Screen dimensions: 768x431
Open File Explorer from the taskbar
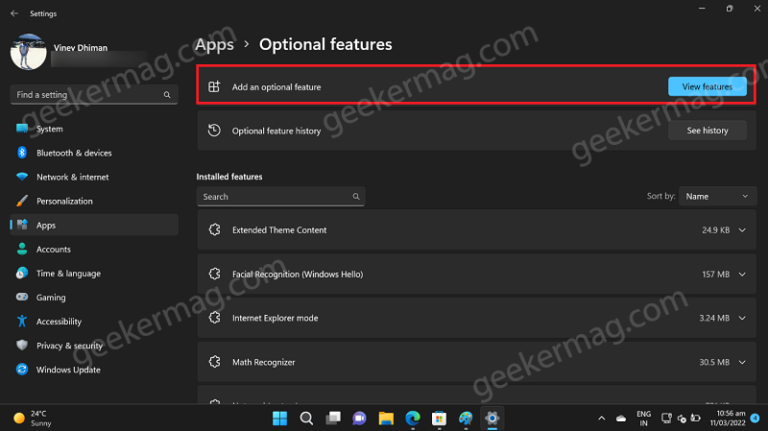pos(385,417)
